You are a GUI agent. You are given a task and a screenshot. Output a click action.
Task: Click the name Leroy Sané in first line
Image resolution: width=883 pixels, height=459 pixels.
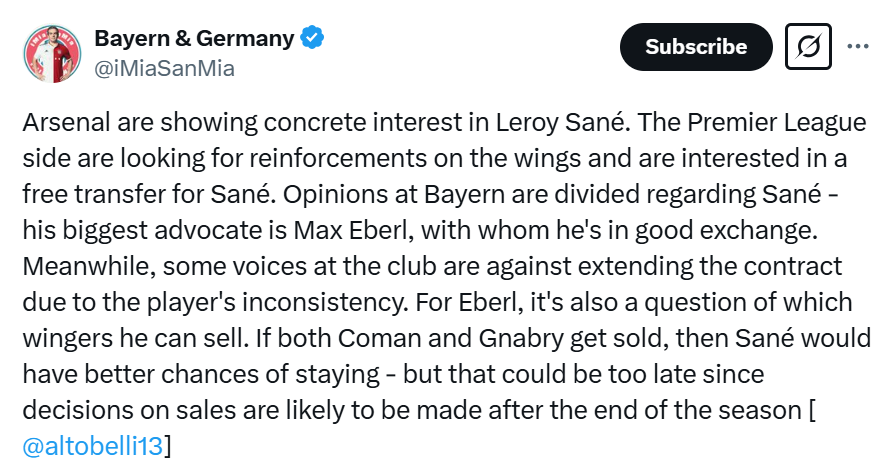(560, 122)
